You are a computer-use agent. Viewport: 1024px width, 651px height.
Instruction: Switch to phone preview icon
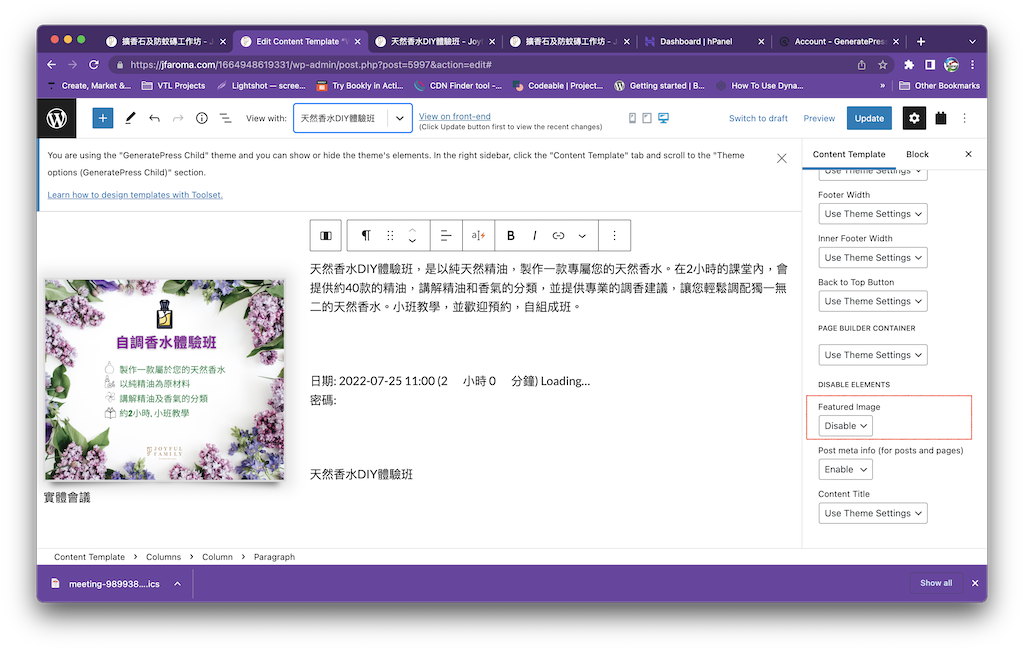point(632,118)
